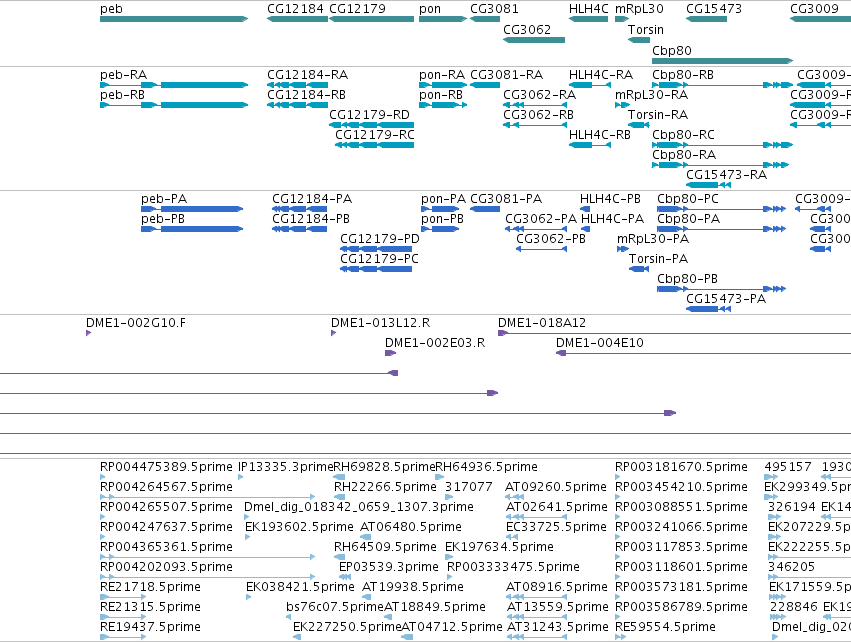Select the Torsin gene label
The height and width of the screenshot is (642, 851).
point(646,29)
